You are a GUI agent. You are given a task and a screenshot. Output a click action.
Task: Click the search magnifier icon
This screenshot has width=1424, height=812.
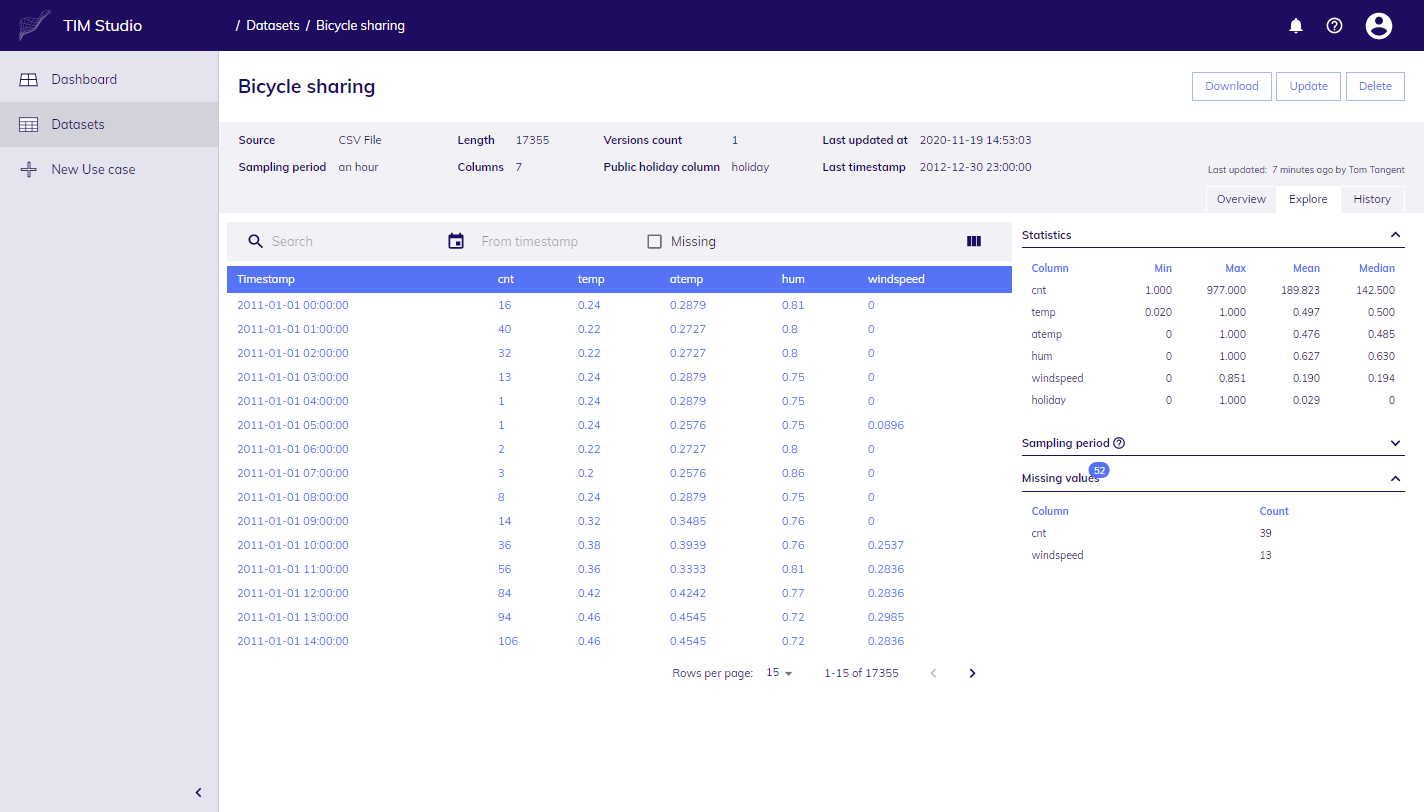coord(255,241)
